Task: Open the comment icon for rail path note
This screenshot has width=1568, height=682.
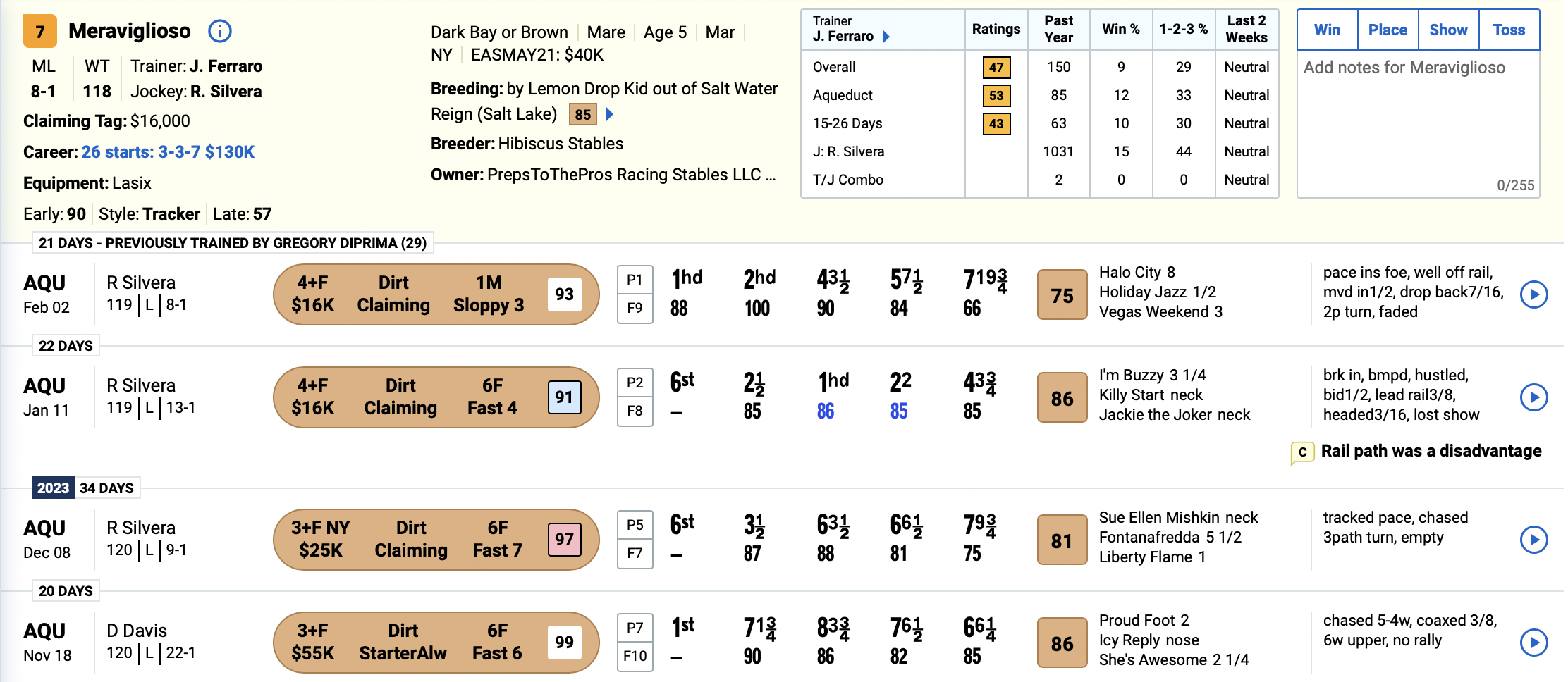Action: pos(1302,452)
